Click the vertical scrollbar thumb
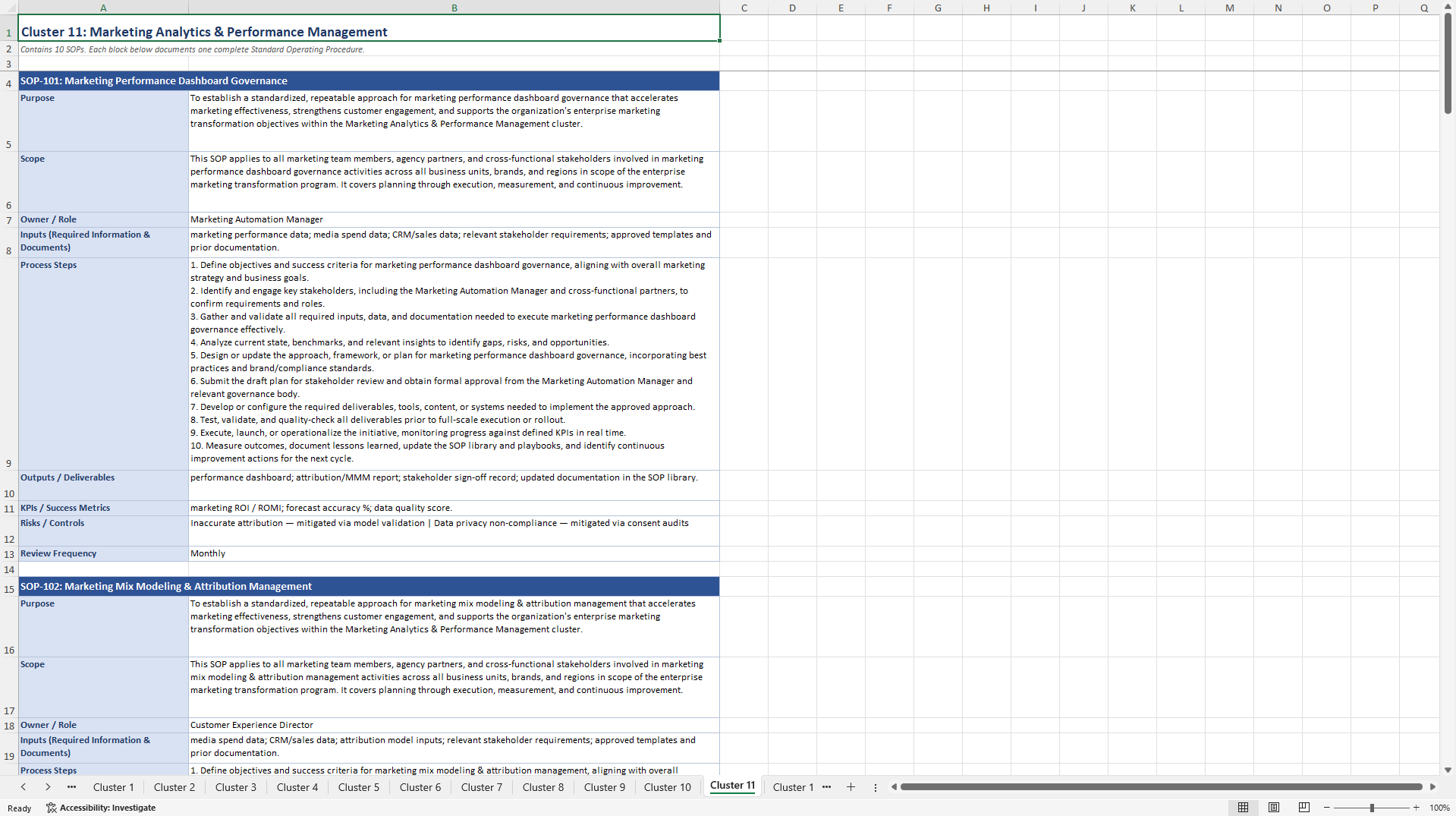The width and height of the screenshot is (1456, 816). pyautogui.click(x=1448, y=65)
